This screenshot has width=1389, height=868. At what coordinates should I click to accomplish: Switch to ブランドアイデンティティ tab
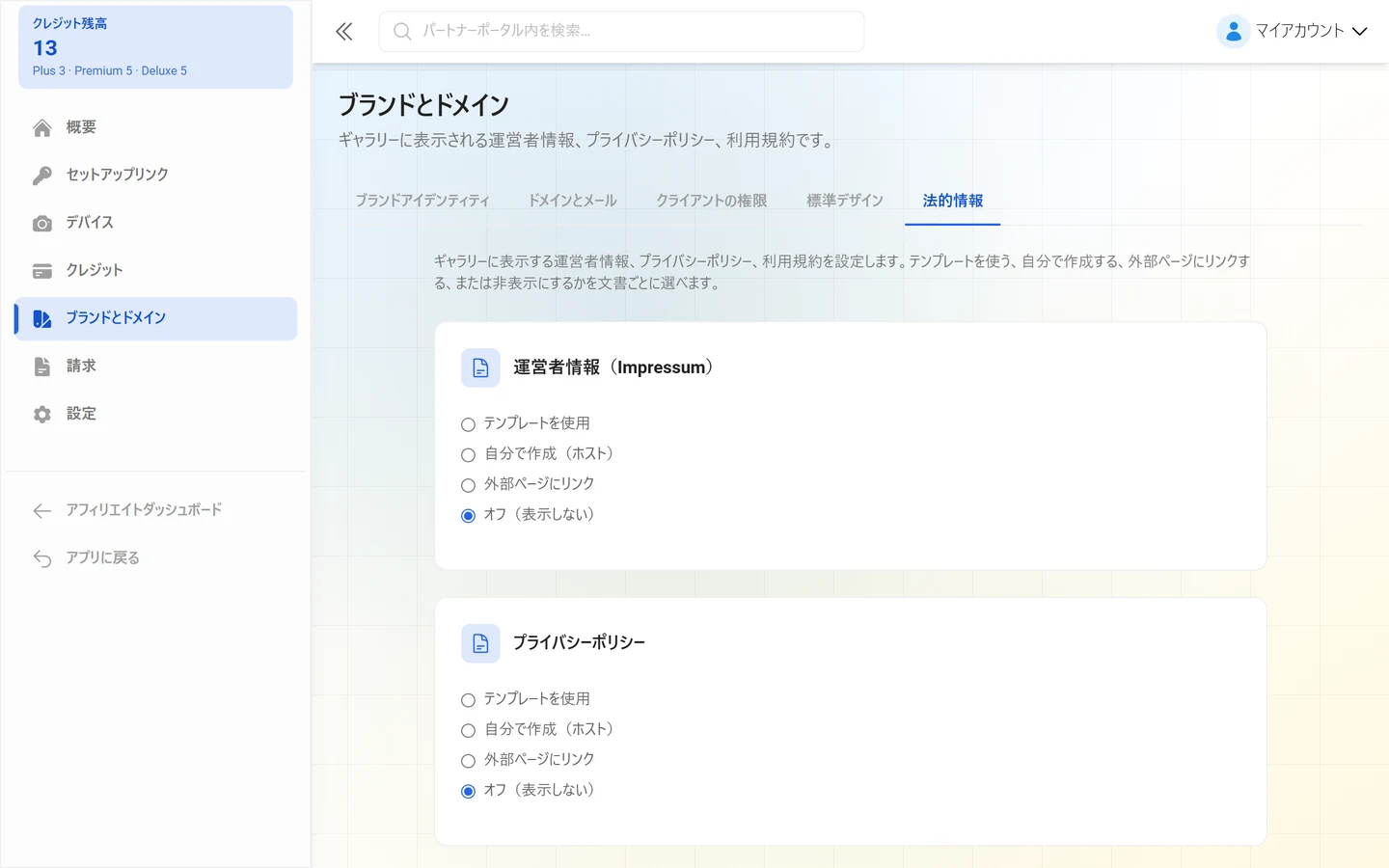pyautogui.click(x=422, y=201)
